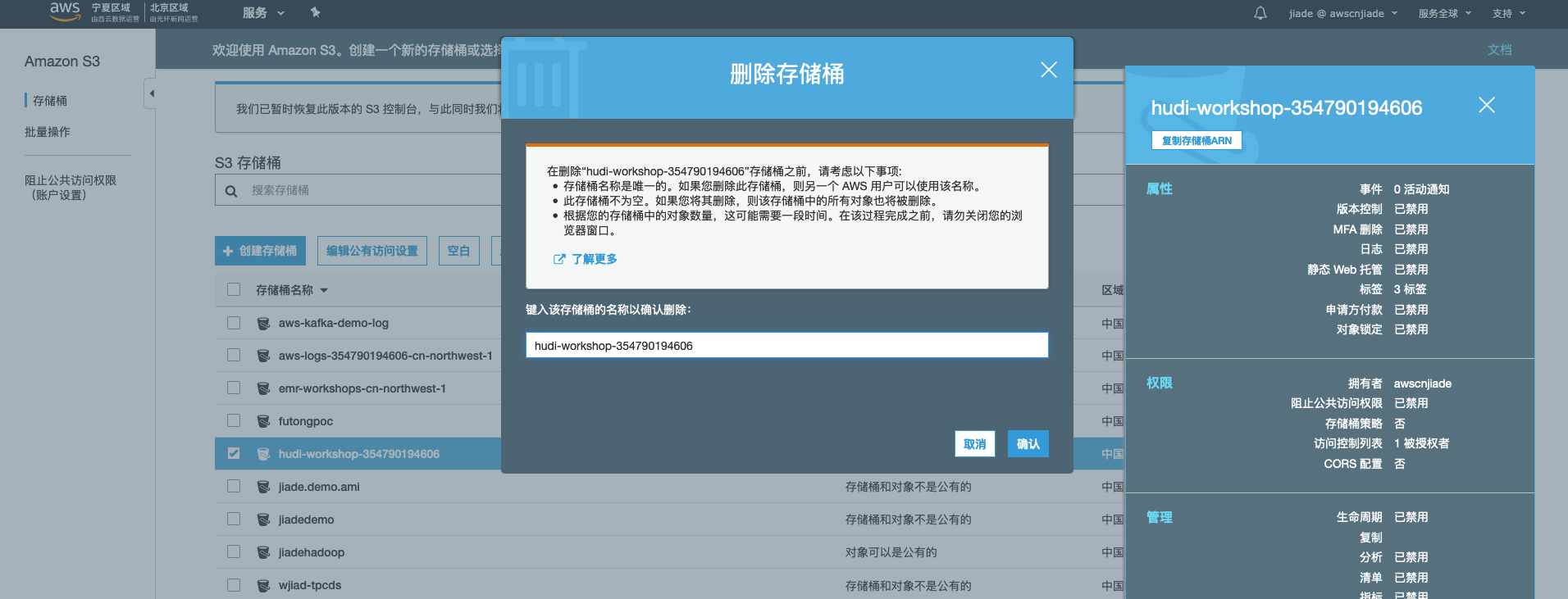Image resolution: width=1568 pixels, height=599 pixels.
Task: Click the pin shortcut icon in navbar
Action: [x=316, y=12]
